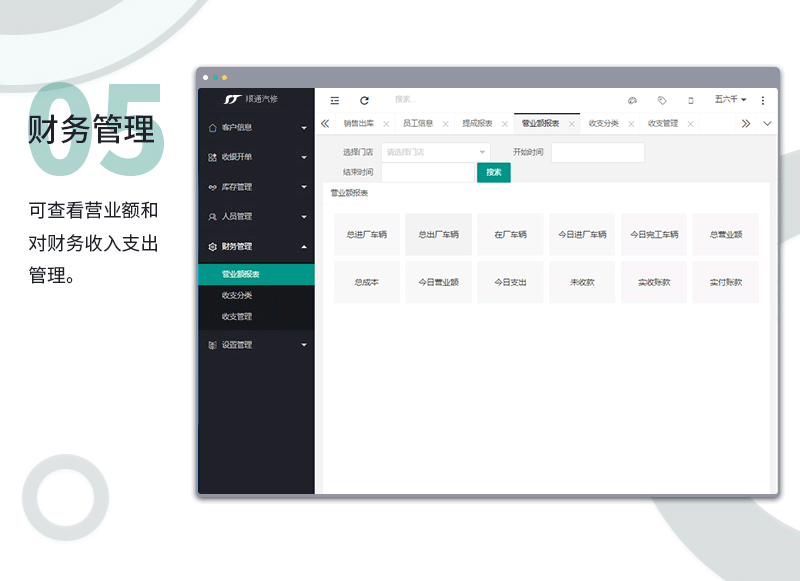Close the 销售出库 tab

point(386,124)
